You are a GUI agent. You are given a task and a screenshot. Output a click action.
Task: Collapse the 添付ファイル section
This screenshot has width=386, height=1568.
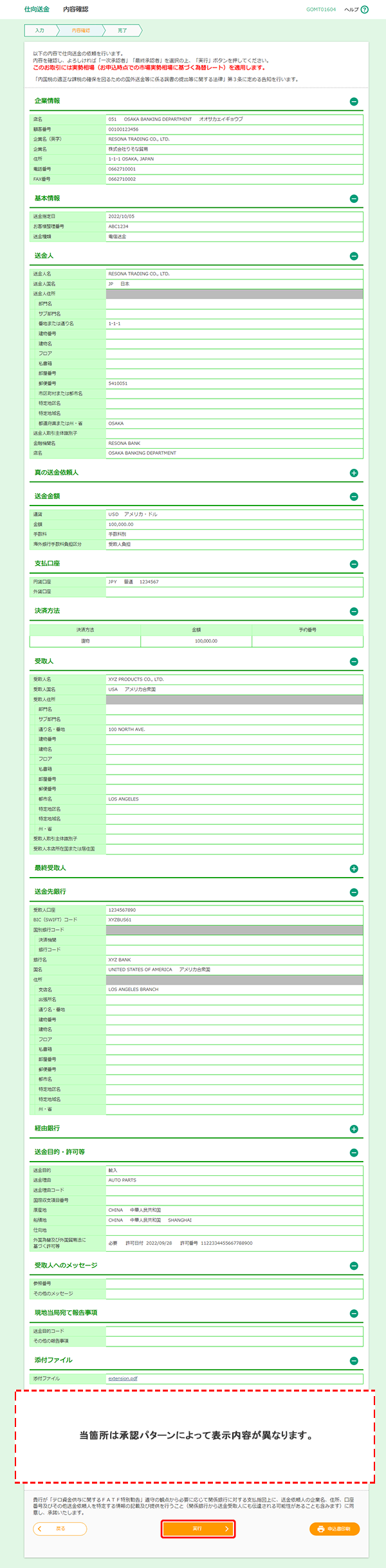click(354, 1361)
